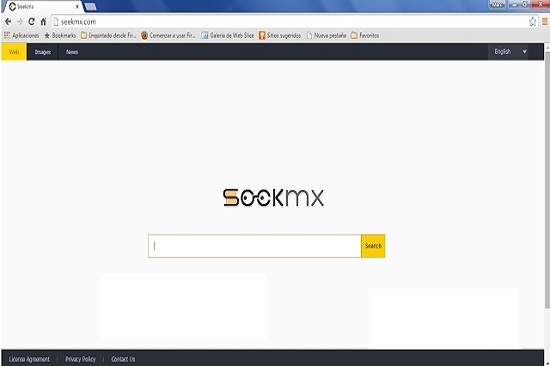The image size is (550, 366).
Task: Click the yellow Search button
Action: click(x=373, y=246)
